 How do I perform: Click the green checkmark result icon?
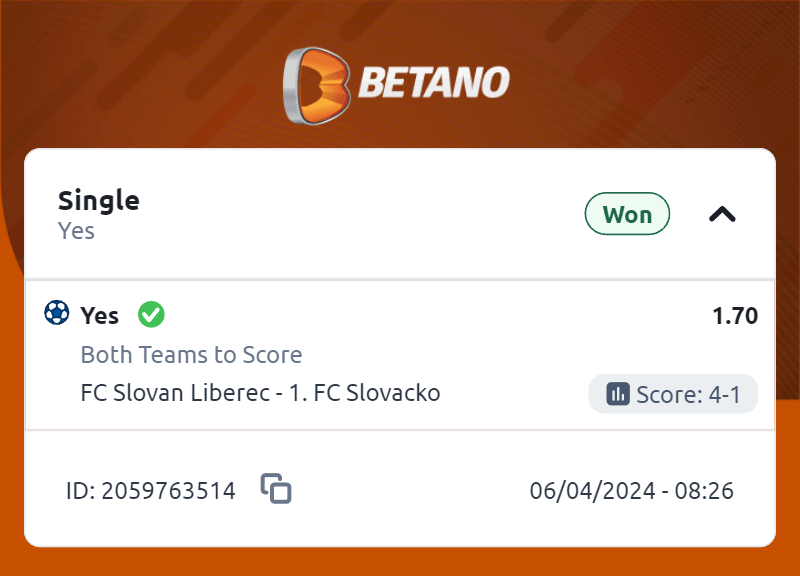point(151,314)
